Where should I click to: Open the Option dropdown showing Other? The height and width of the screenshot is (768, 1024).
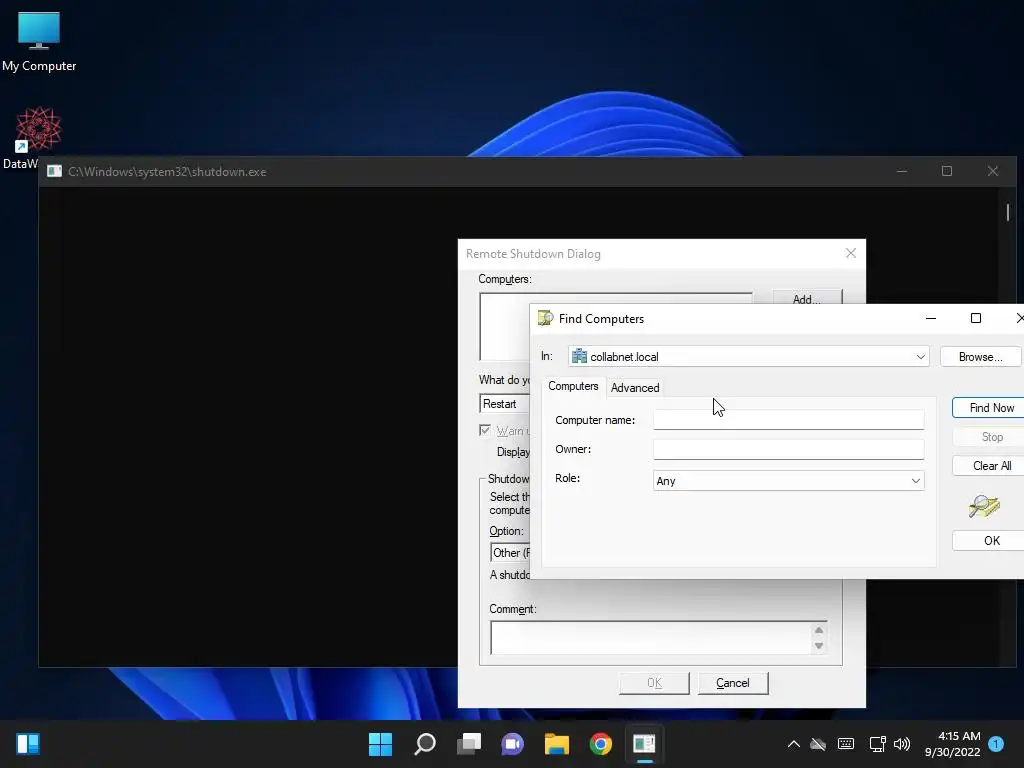510,552
